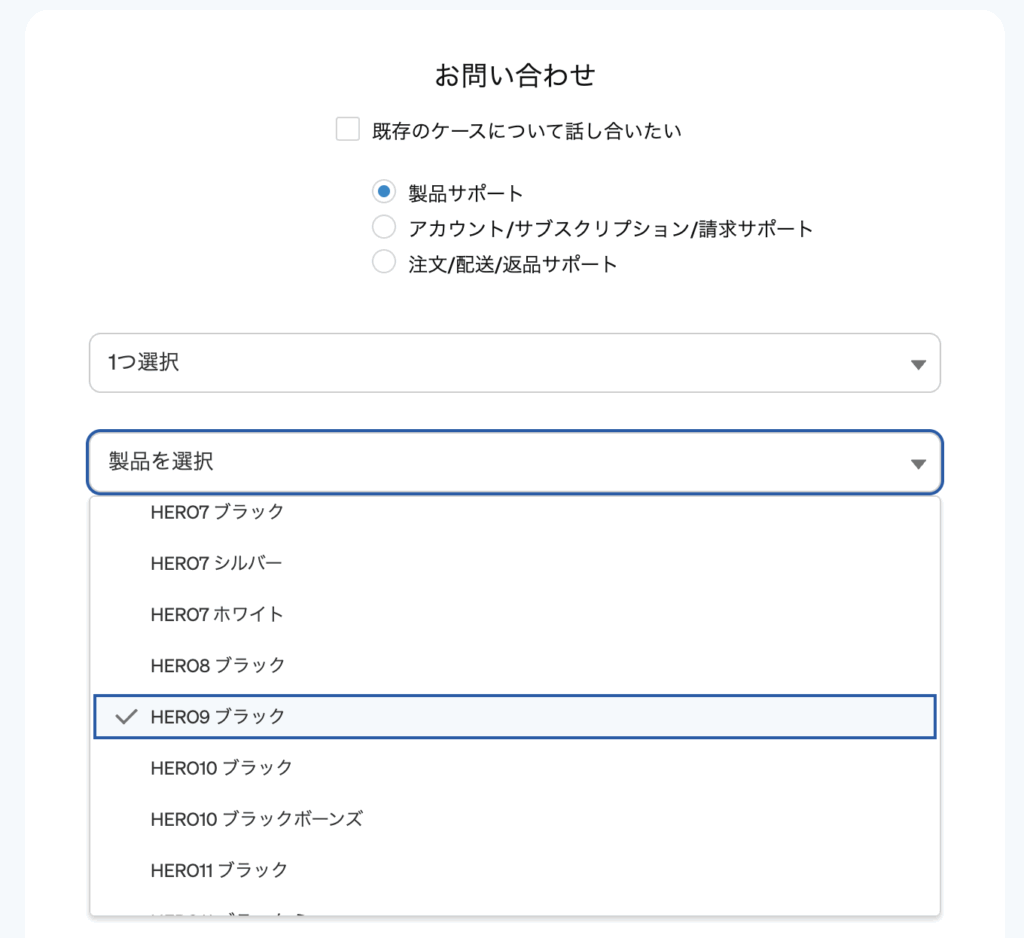Open the 1つ選択 dropdown
This screenshot has width=1024, height=938.
[515, 363]
